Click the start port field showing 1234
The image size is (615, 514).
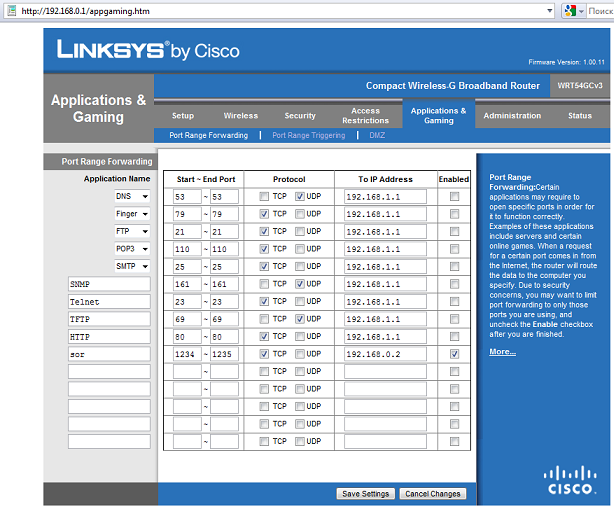187,354
